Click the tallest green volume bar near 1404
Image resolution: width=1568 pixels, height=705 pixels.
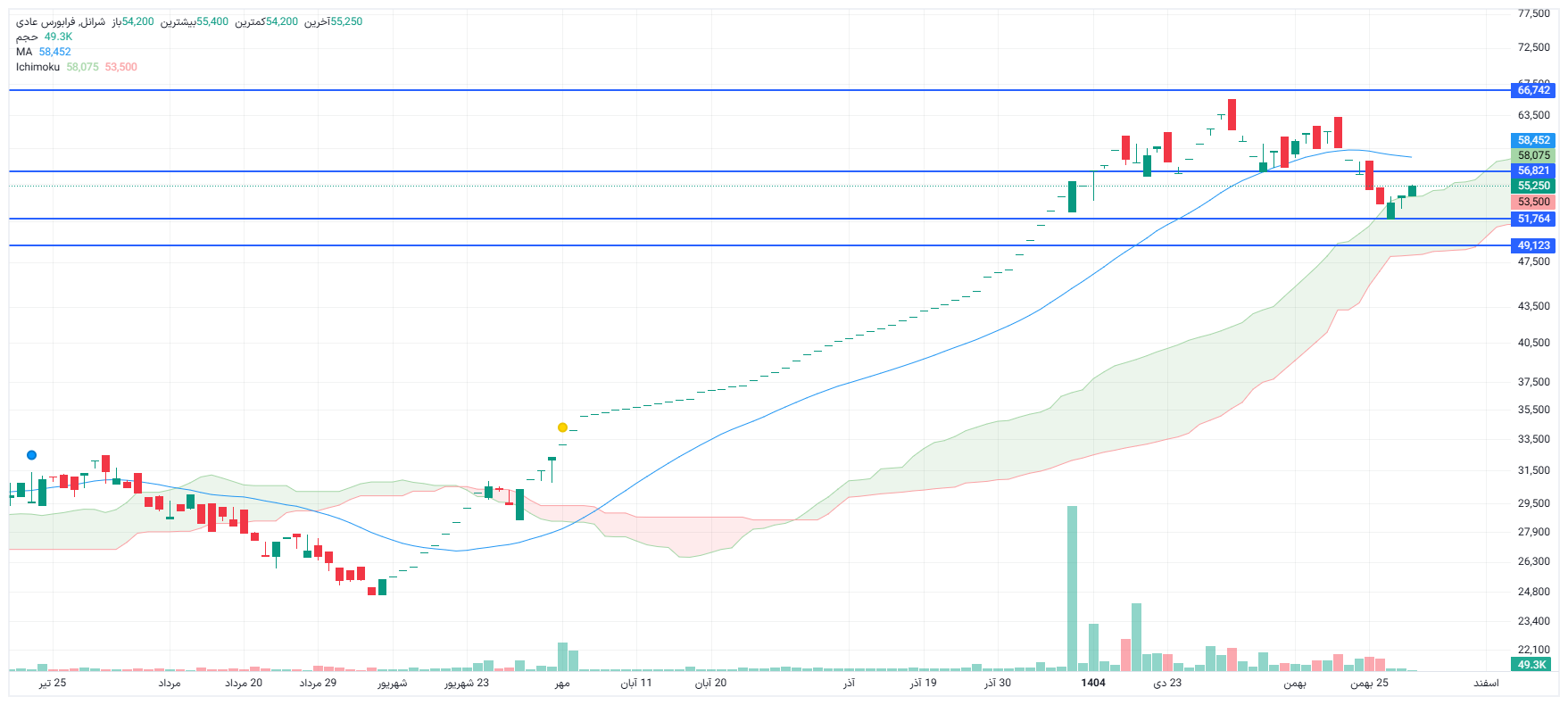tap(1072, 589)
